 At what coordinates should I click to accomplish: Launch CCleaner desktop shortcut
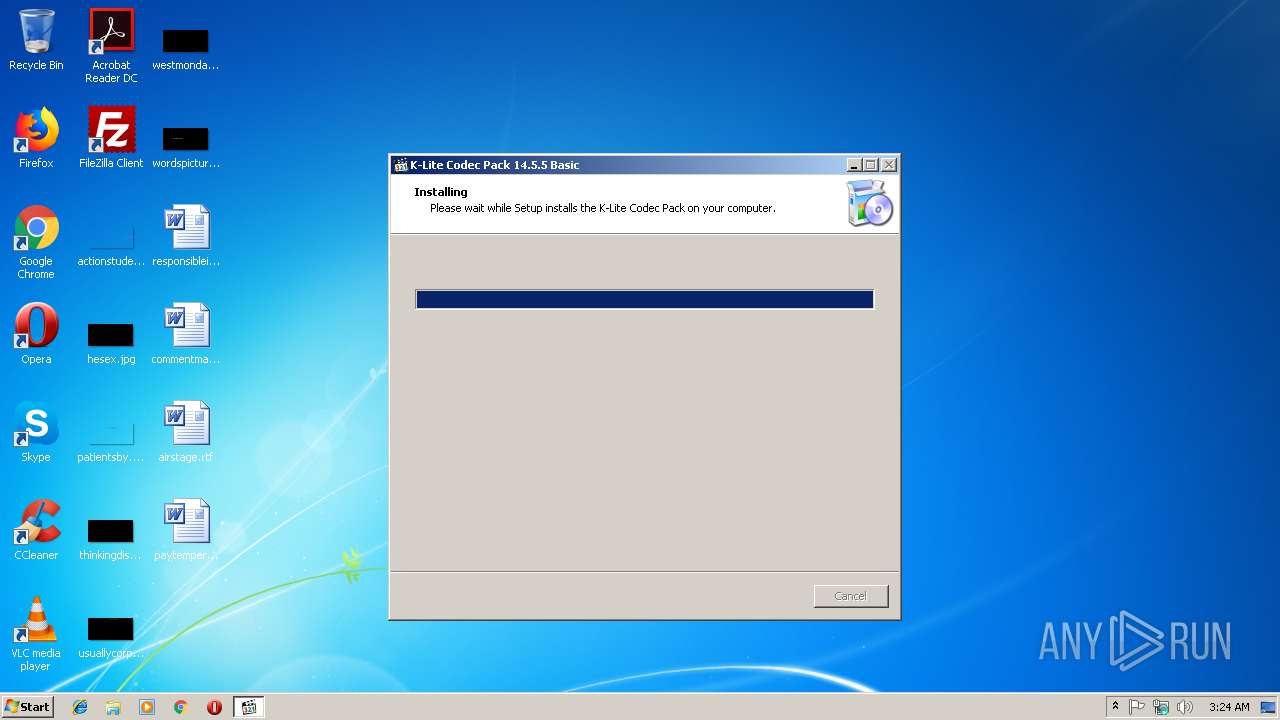[36, 530]
